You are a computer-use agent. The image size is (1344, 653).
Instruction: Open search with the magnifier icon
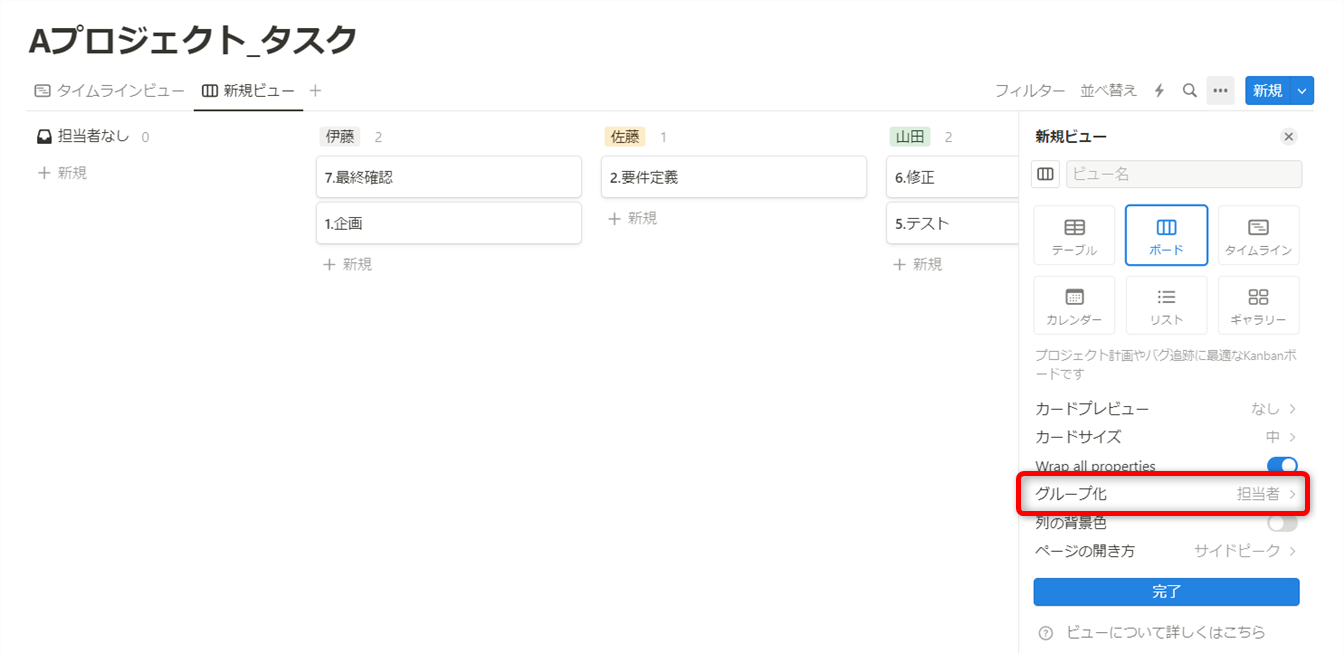pos(1190,90)
